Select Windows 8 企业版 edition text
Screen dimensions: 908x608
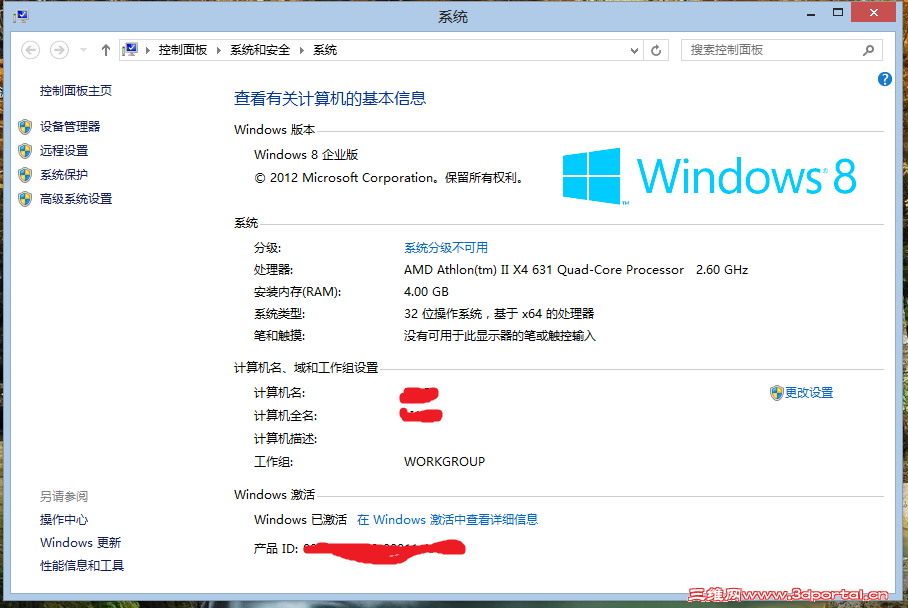pyautogui.click(x=306, y=155)
